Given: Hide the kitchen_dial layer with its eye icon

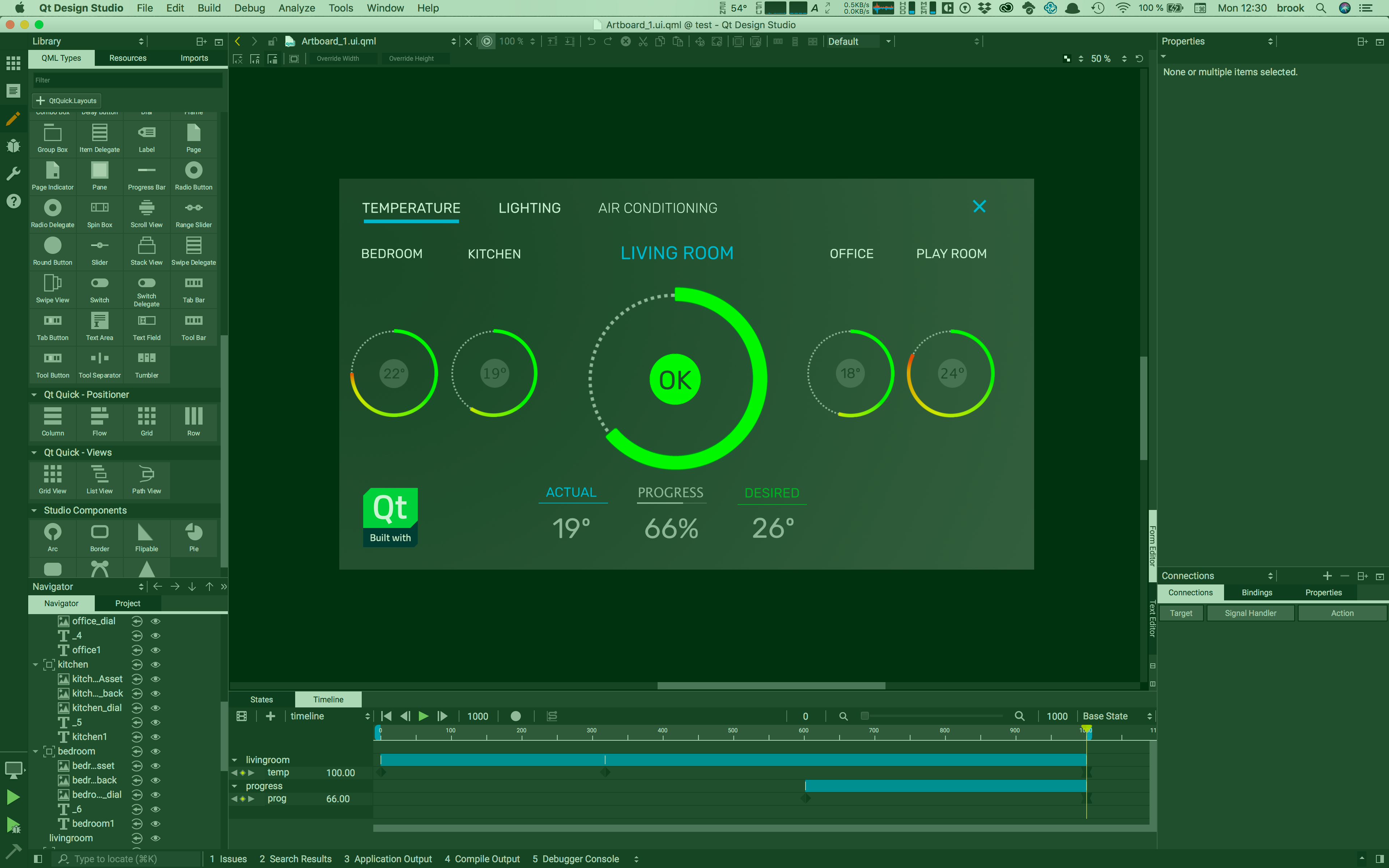Looking at the screenshot, I should 155,708.
